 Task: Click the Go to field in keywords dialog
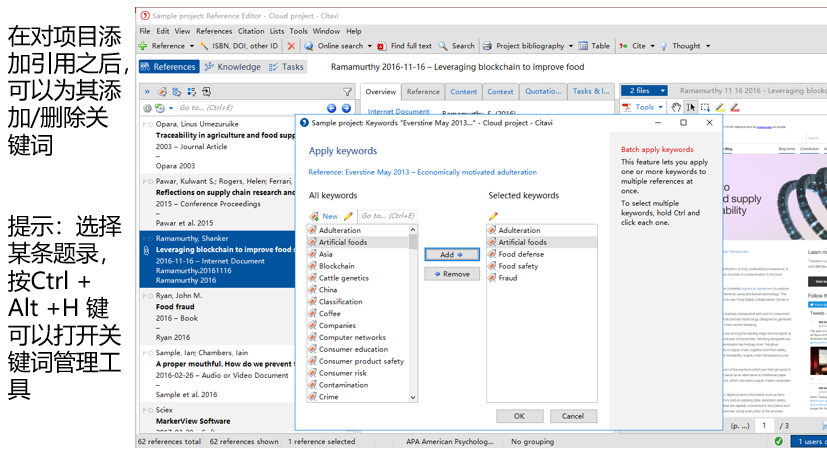point(388,216)
